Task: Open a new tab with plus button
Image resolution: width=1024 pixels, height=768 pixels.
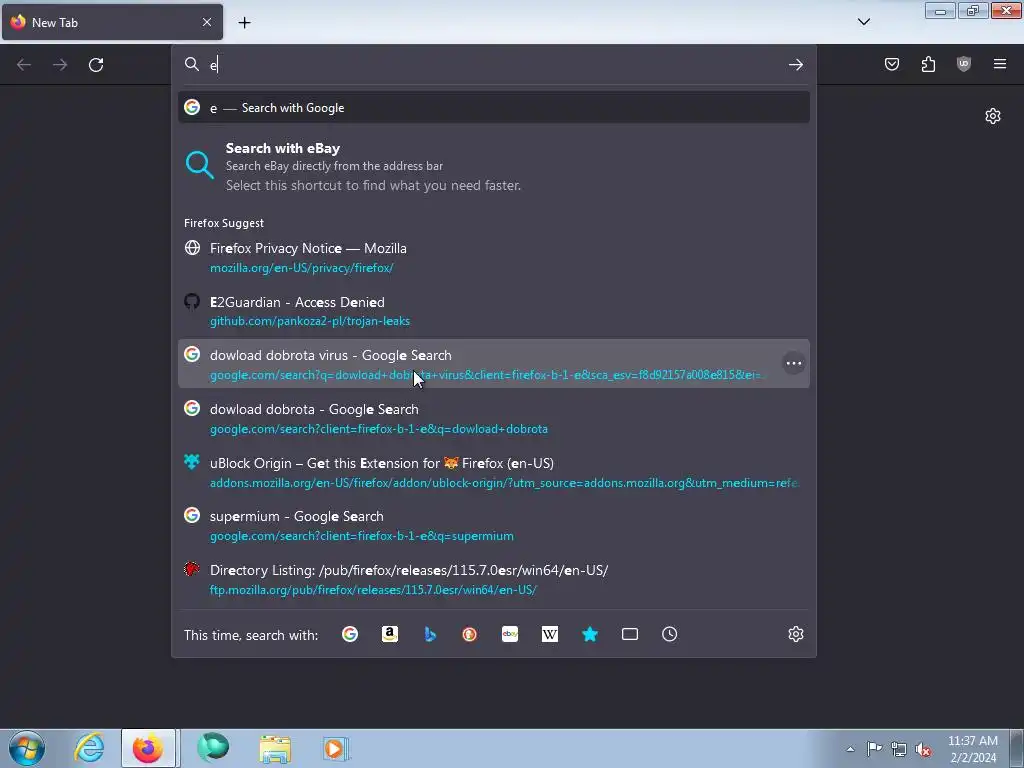Action: [244, 23]
